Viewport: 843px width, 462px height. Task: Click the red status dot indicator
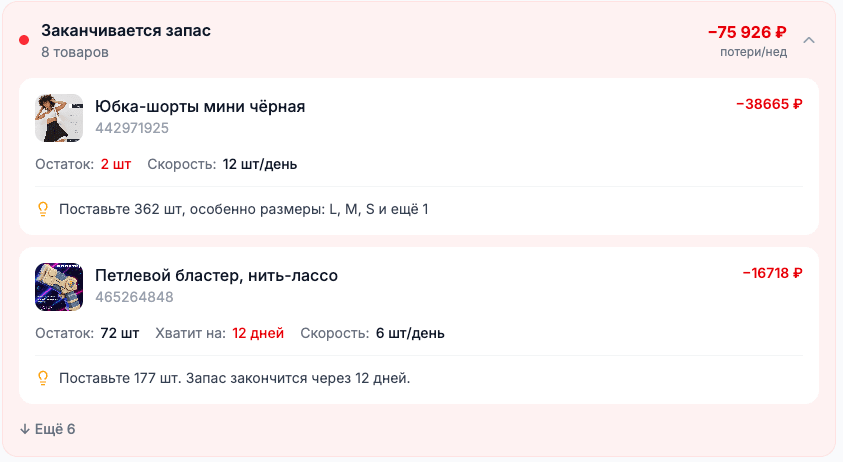click(x=24, y=40)
